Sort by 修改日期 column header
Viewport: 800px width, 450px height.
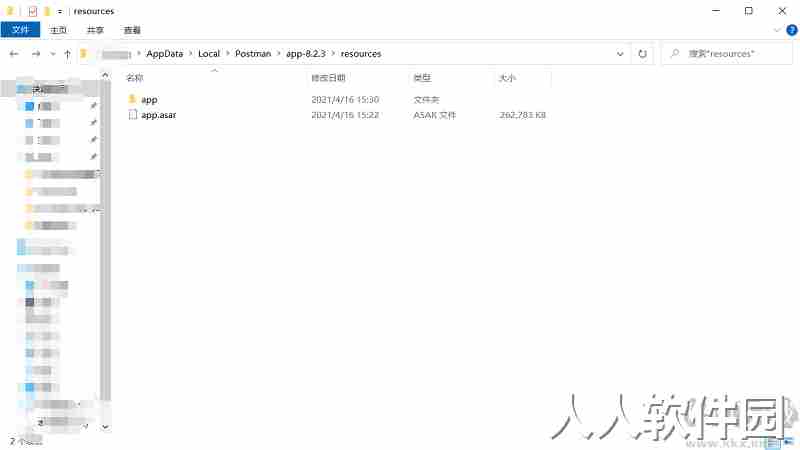coord(328,78)
